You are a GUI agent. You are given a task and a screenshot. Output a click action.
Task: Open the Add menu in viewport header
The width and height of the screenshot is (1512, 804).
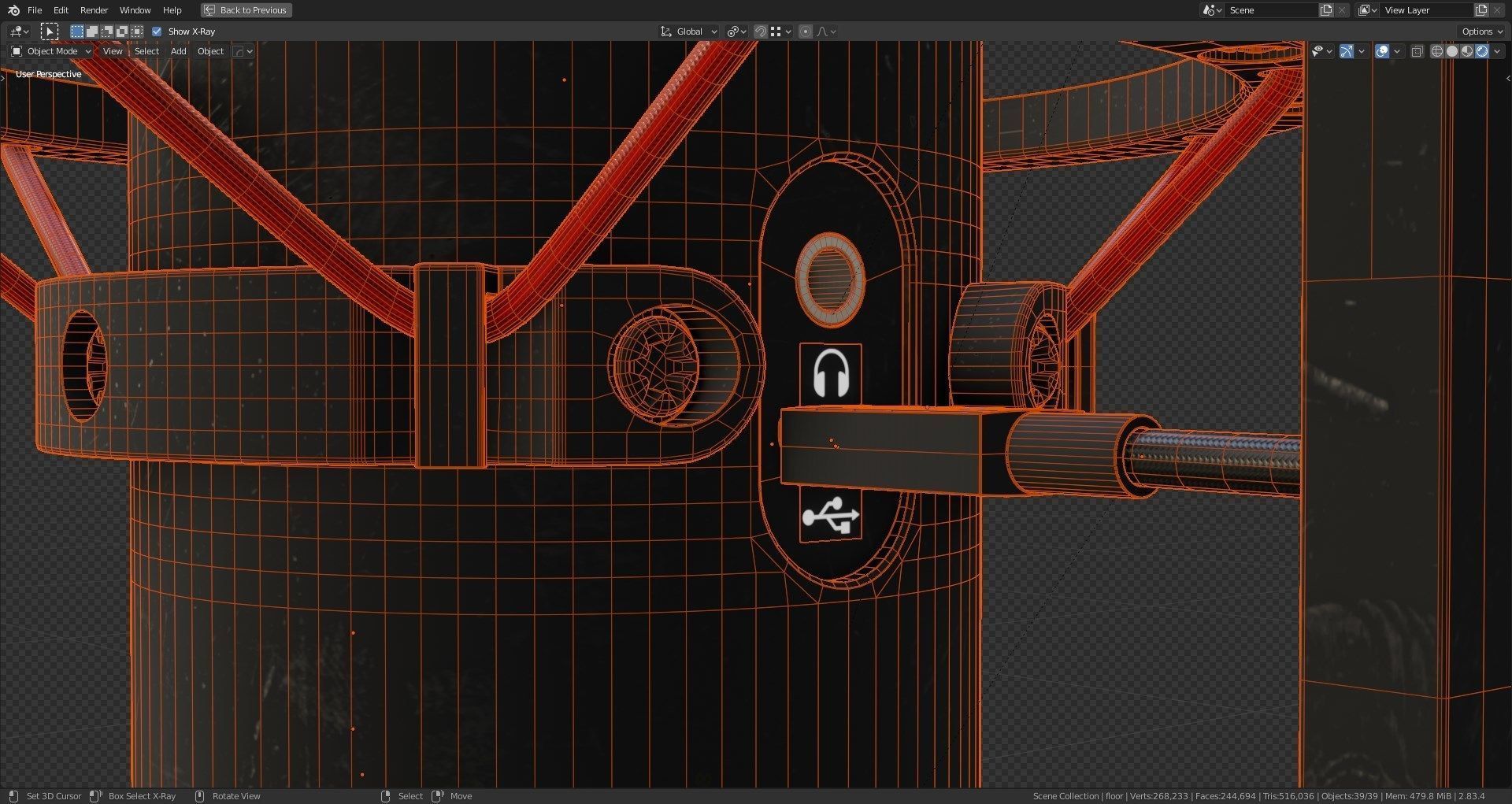click(x=179, y=51)
